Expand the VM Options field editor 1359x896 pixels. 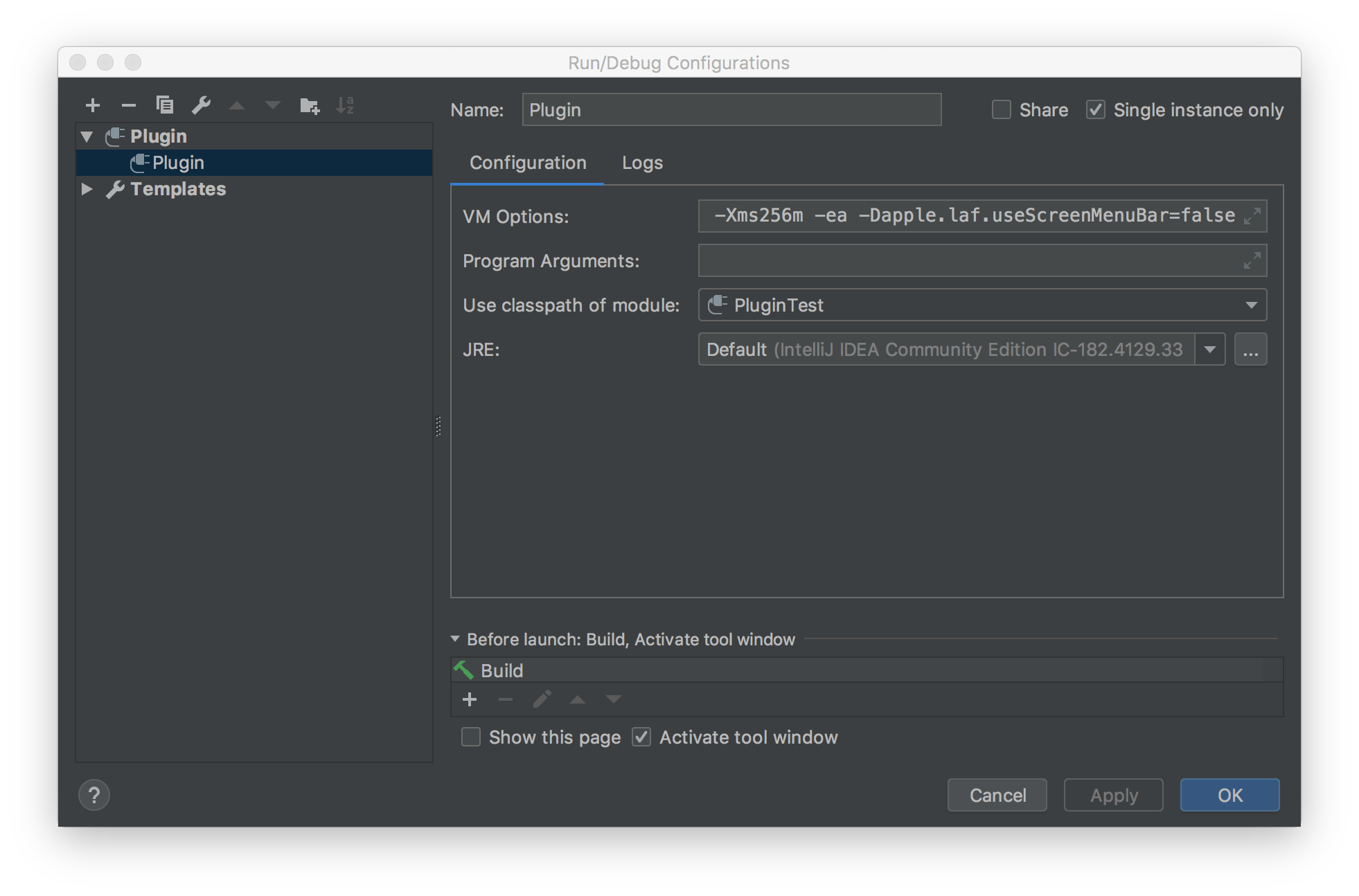[x=1252, y=216]
